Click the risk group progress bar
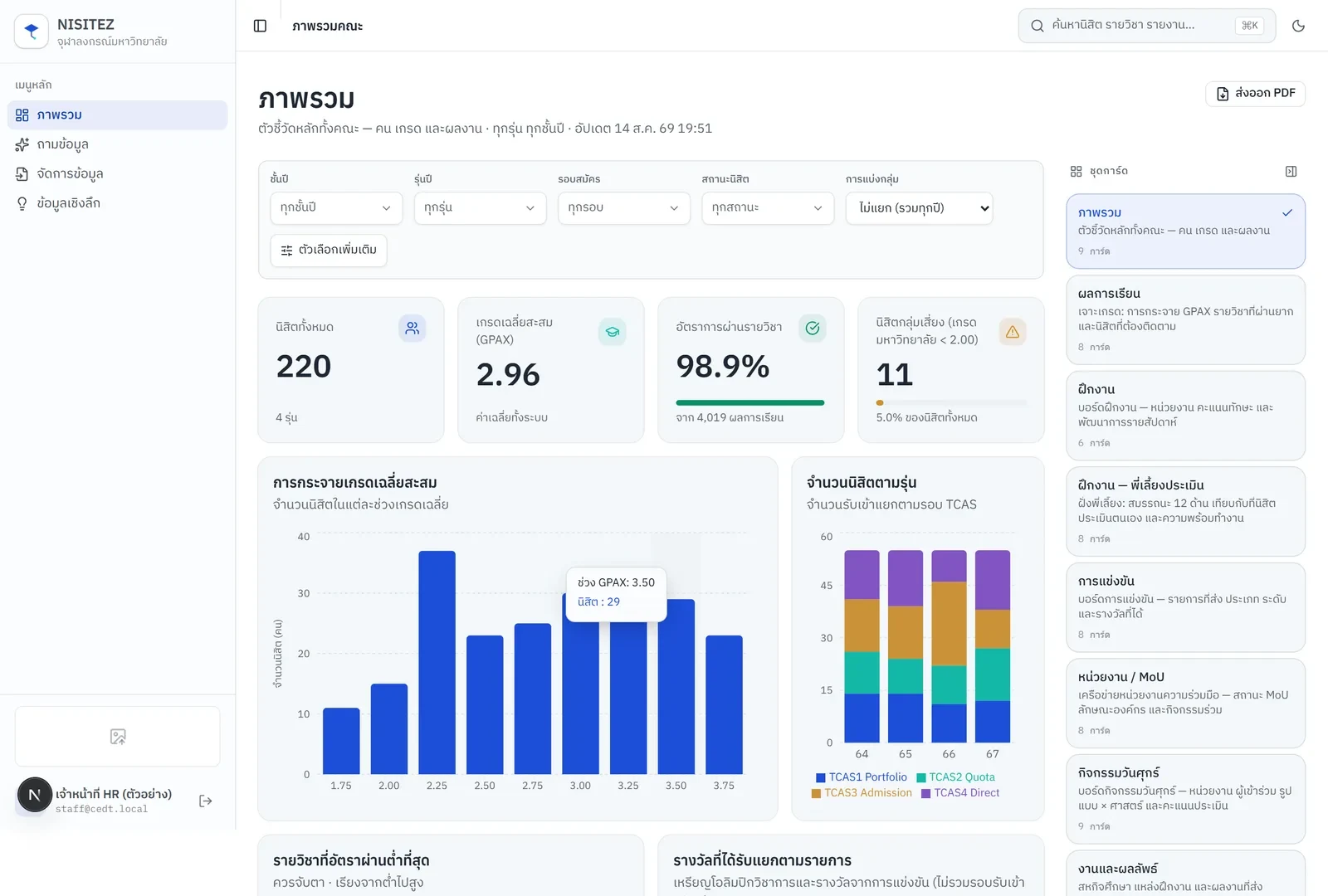1328x896 pixels. [x=951, y=402]
